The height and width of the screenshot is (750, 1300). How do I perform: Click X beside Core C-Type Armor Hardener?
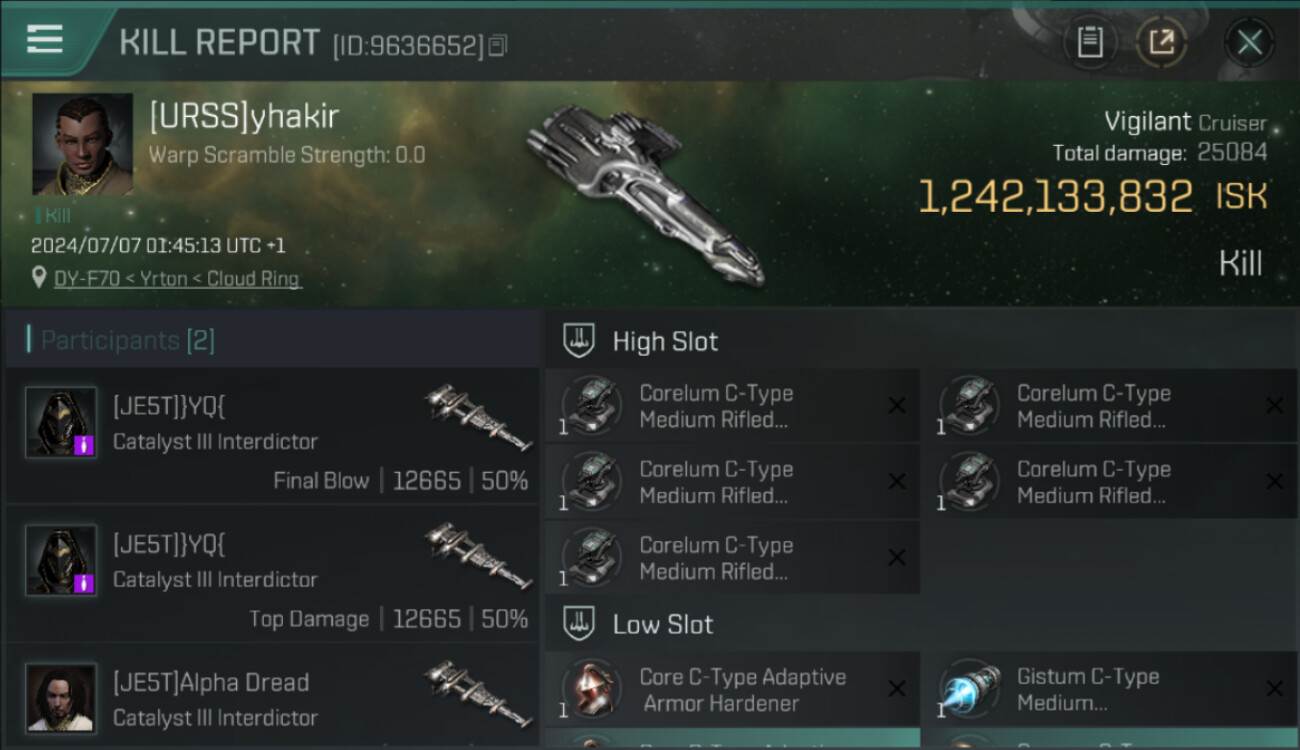[x=897, y=689]
